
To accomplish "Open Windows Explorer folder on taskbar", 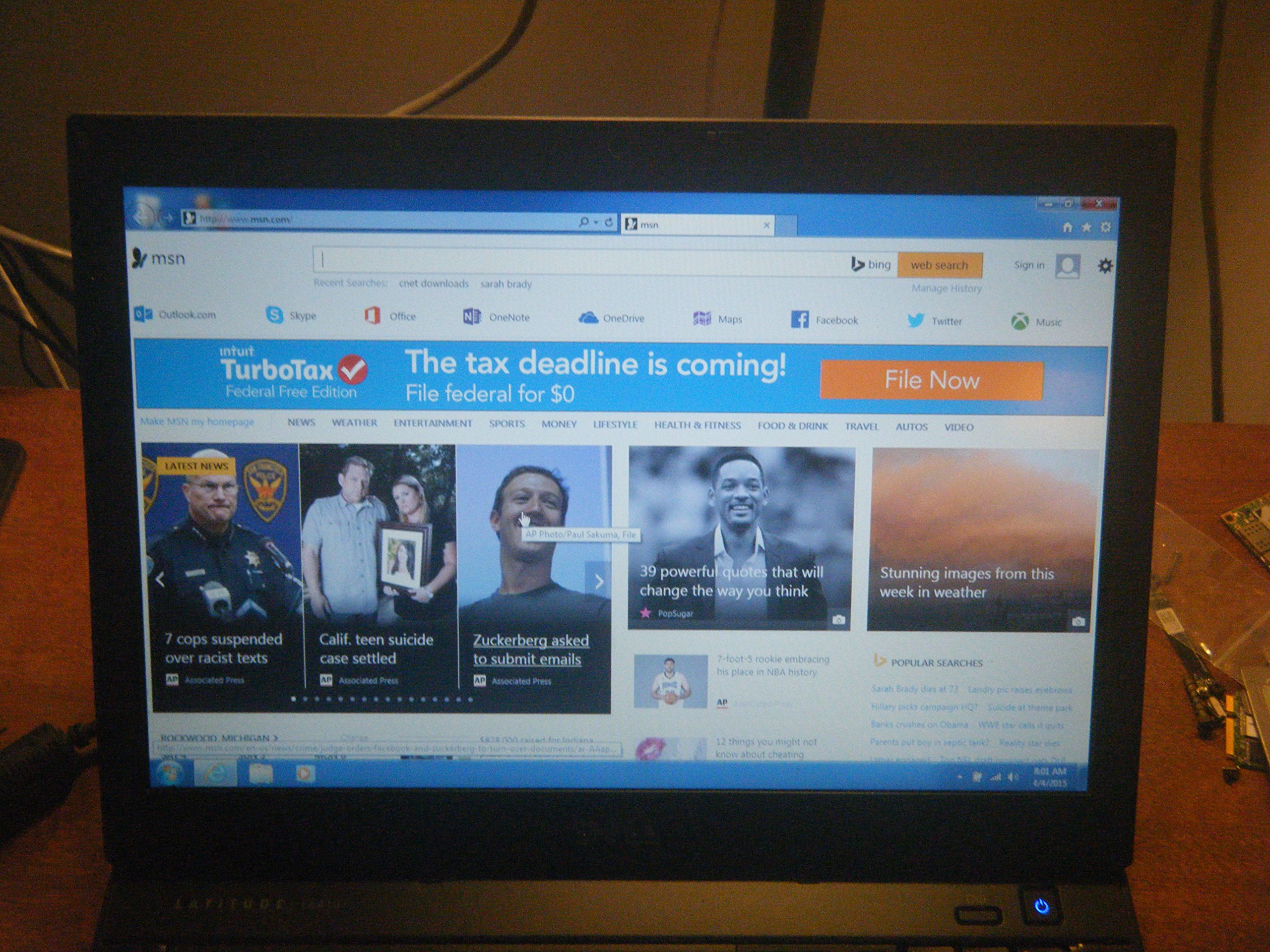I will click(x=260, y=774).
